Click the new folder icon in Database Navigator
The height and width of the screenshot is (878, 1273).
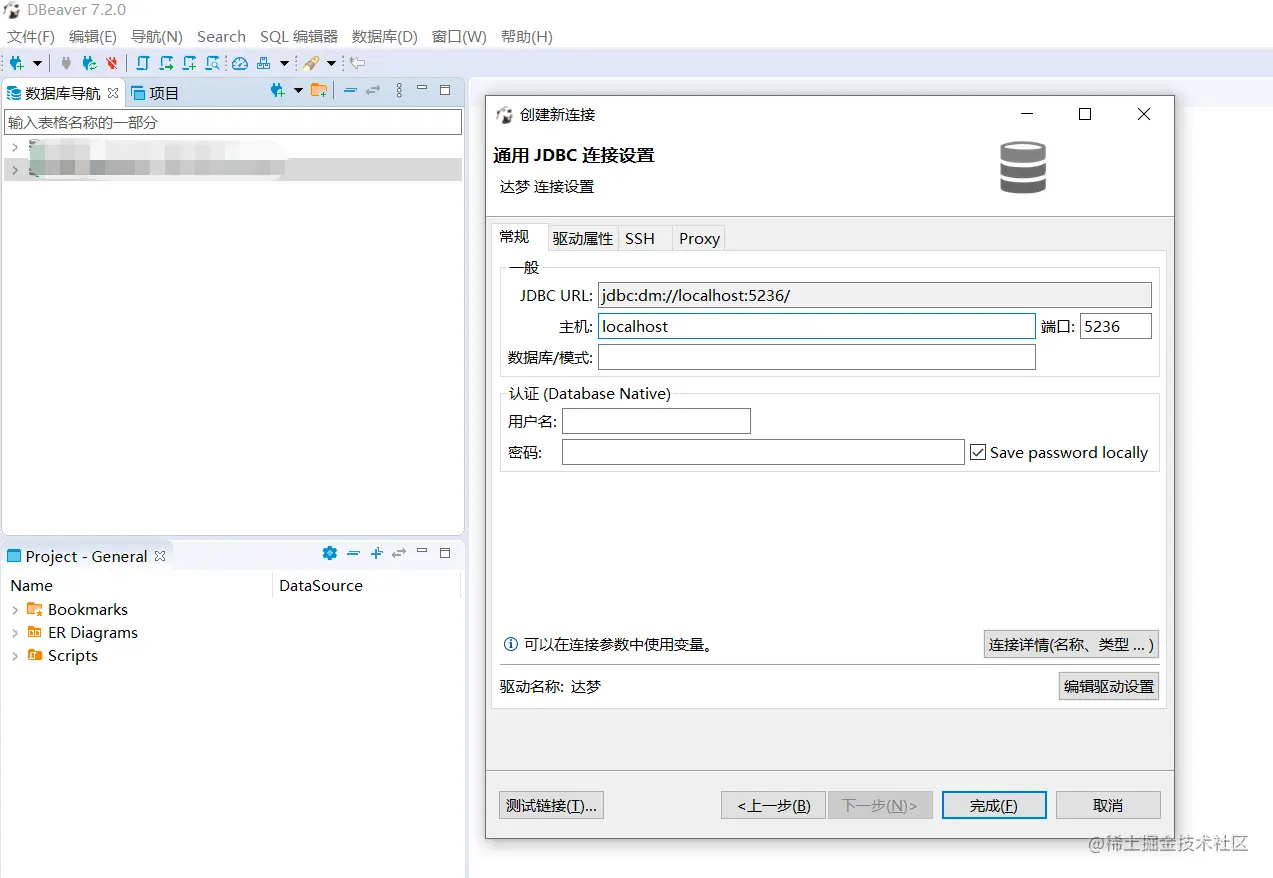319,91
